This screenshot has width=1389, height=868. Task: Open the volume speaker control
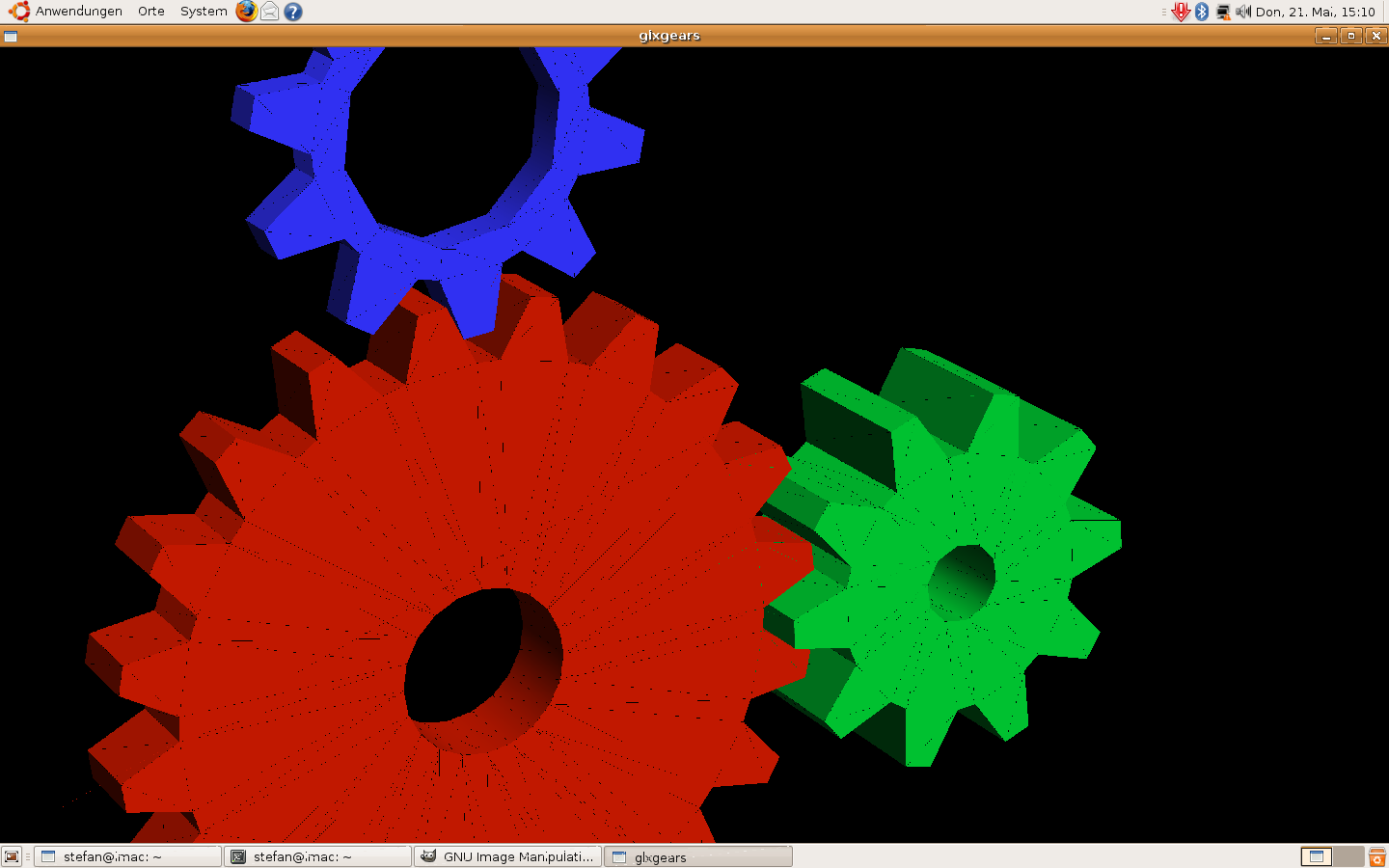click(x=1243, y=12)
